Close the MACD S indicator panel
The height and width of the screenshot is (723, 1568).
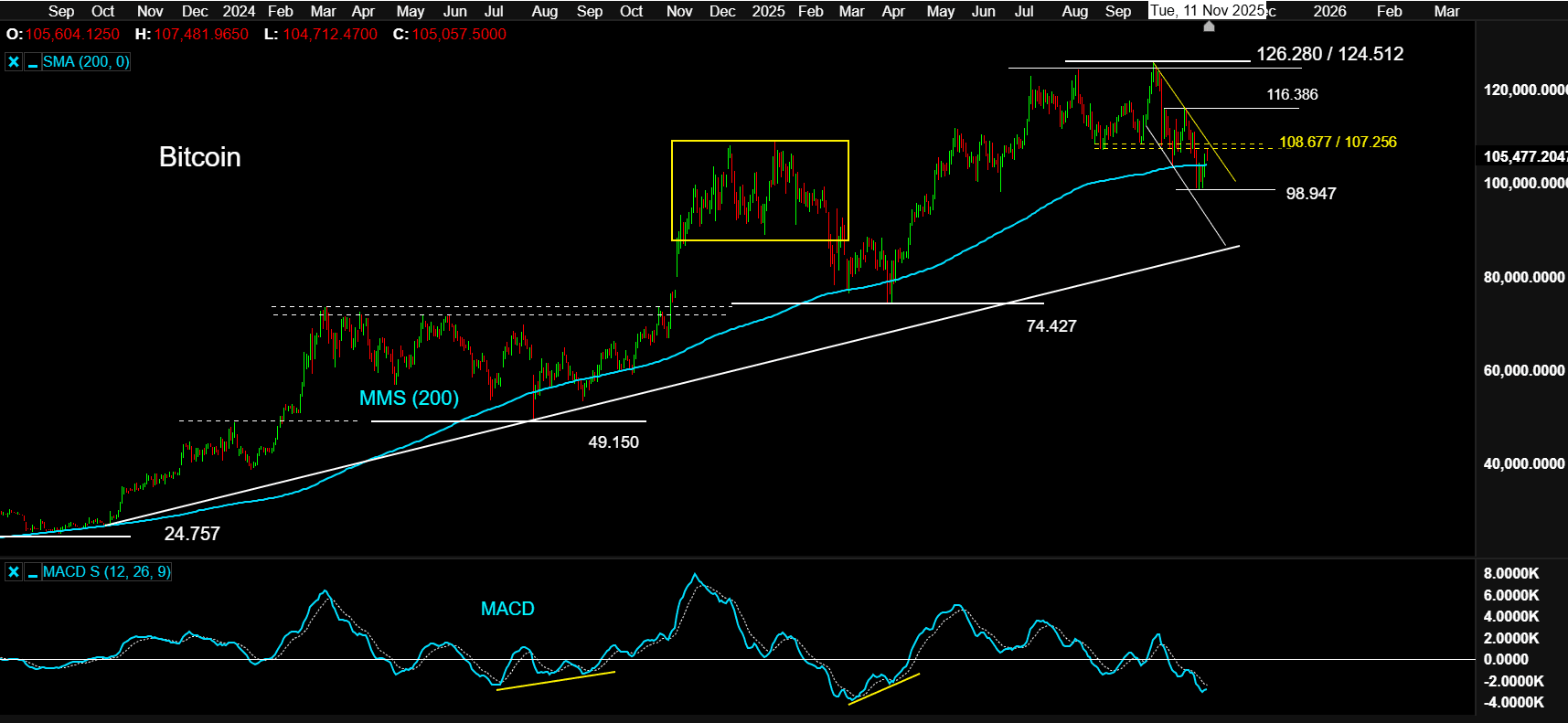14,572
